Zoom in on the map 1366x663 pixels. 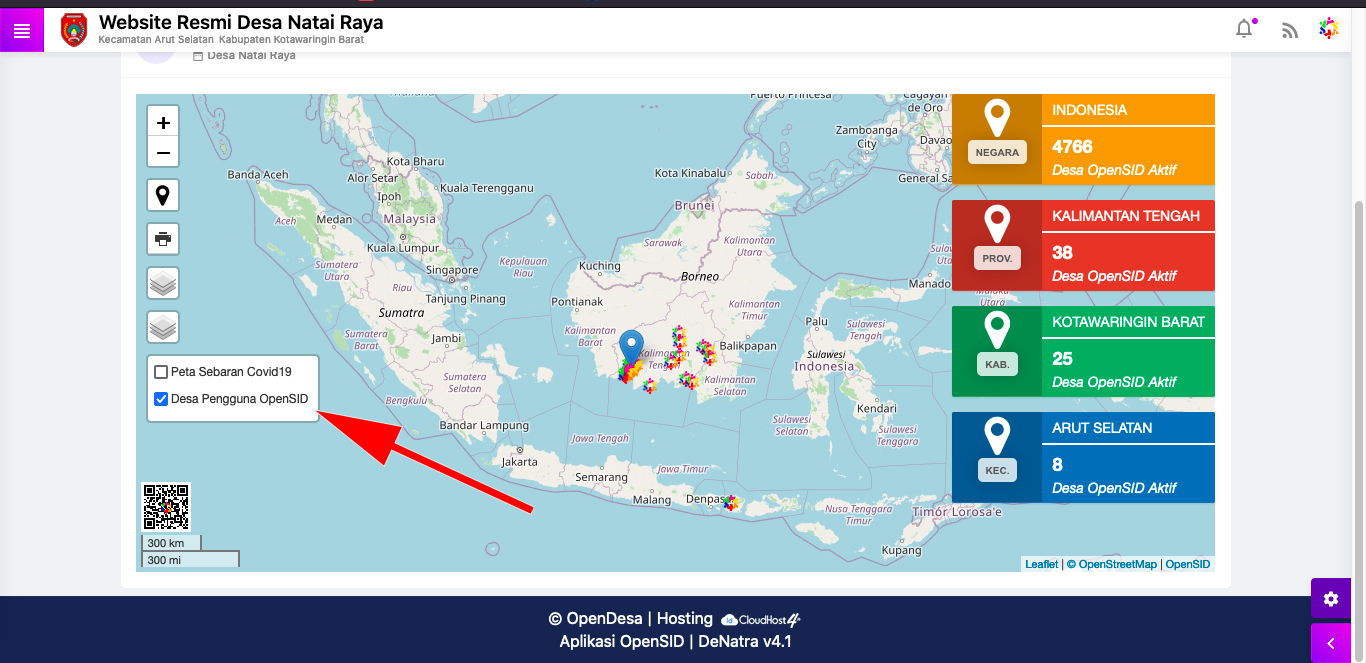pyautogui.click(x=163, y=122)
